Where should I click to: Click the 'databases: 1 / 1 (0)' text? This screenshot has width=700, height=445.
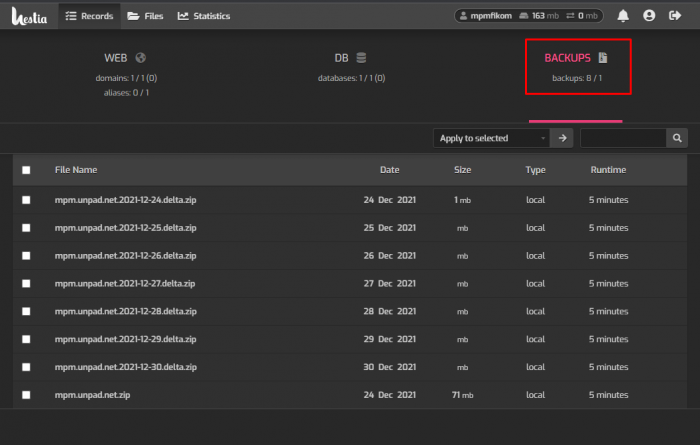click(351, 78)
